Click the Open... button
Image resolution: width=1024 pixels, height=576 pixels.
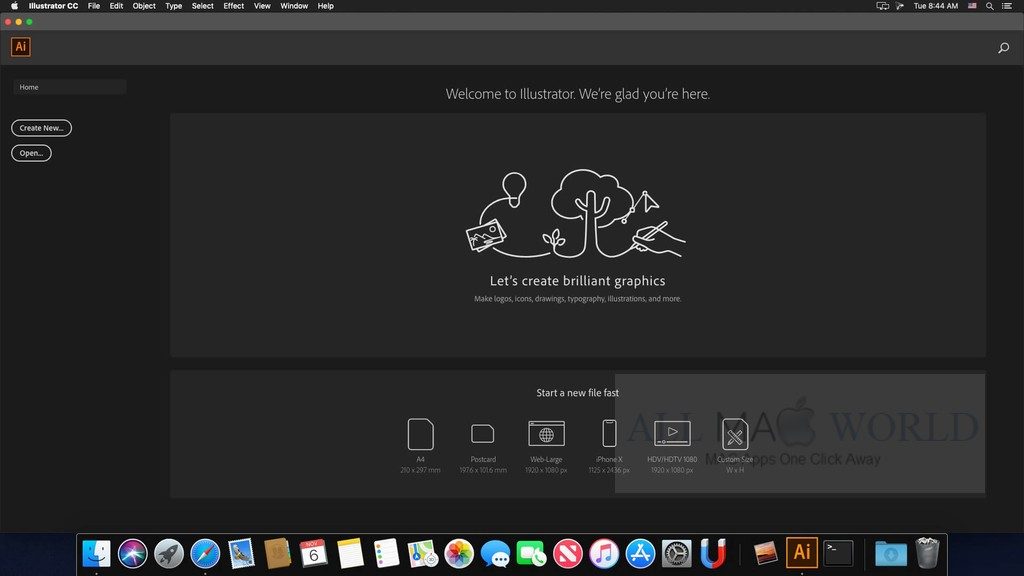[31, 153]
